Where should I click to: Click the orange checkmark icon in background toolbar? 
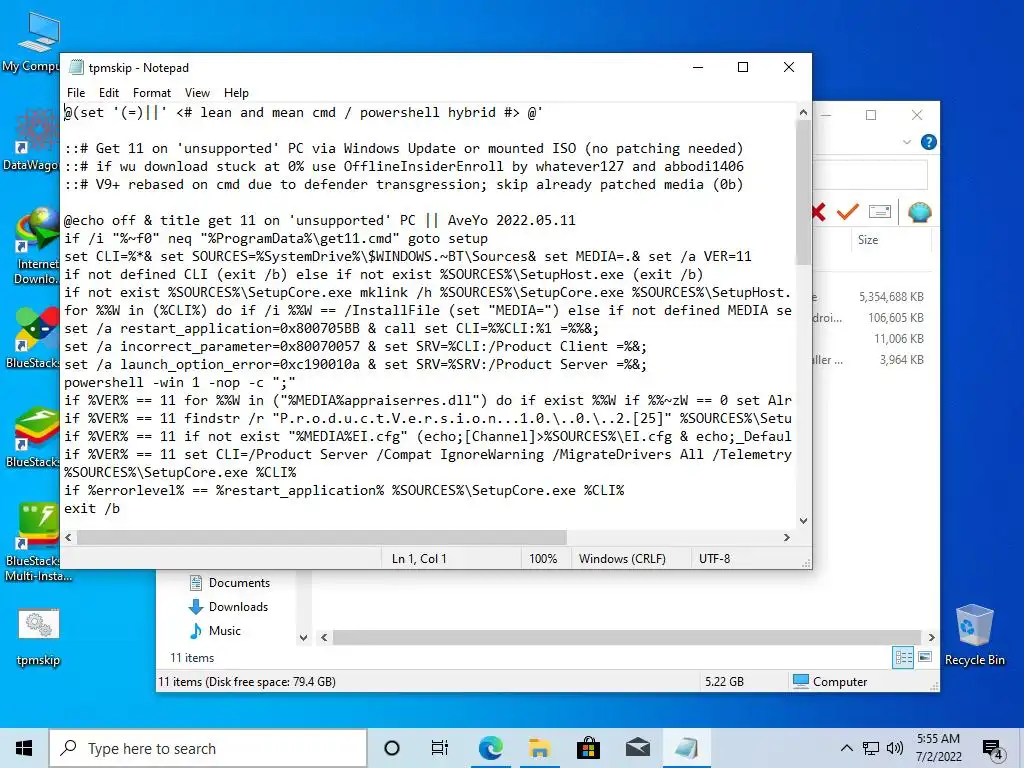point(848,212)
